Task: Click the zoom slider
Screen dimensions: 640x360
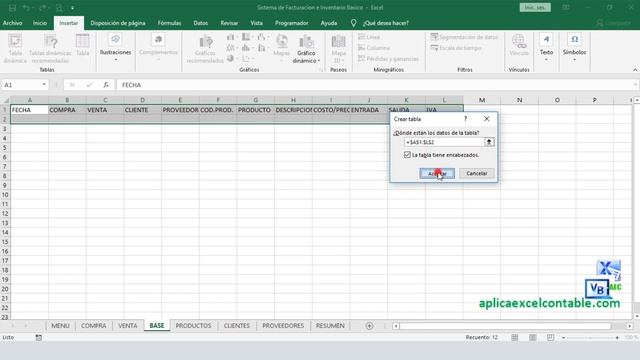Action: pos(590,338)
